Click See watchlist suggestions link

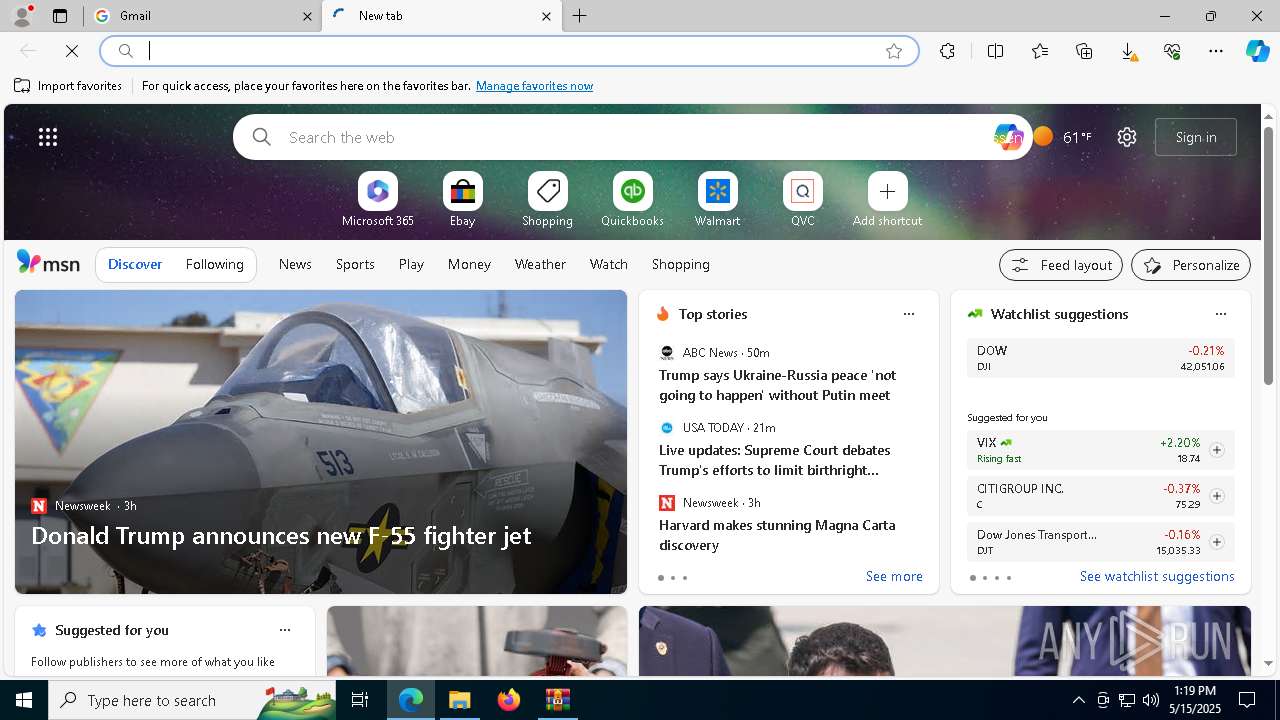pos(1157,576)
